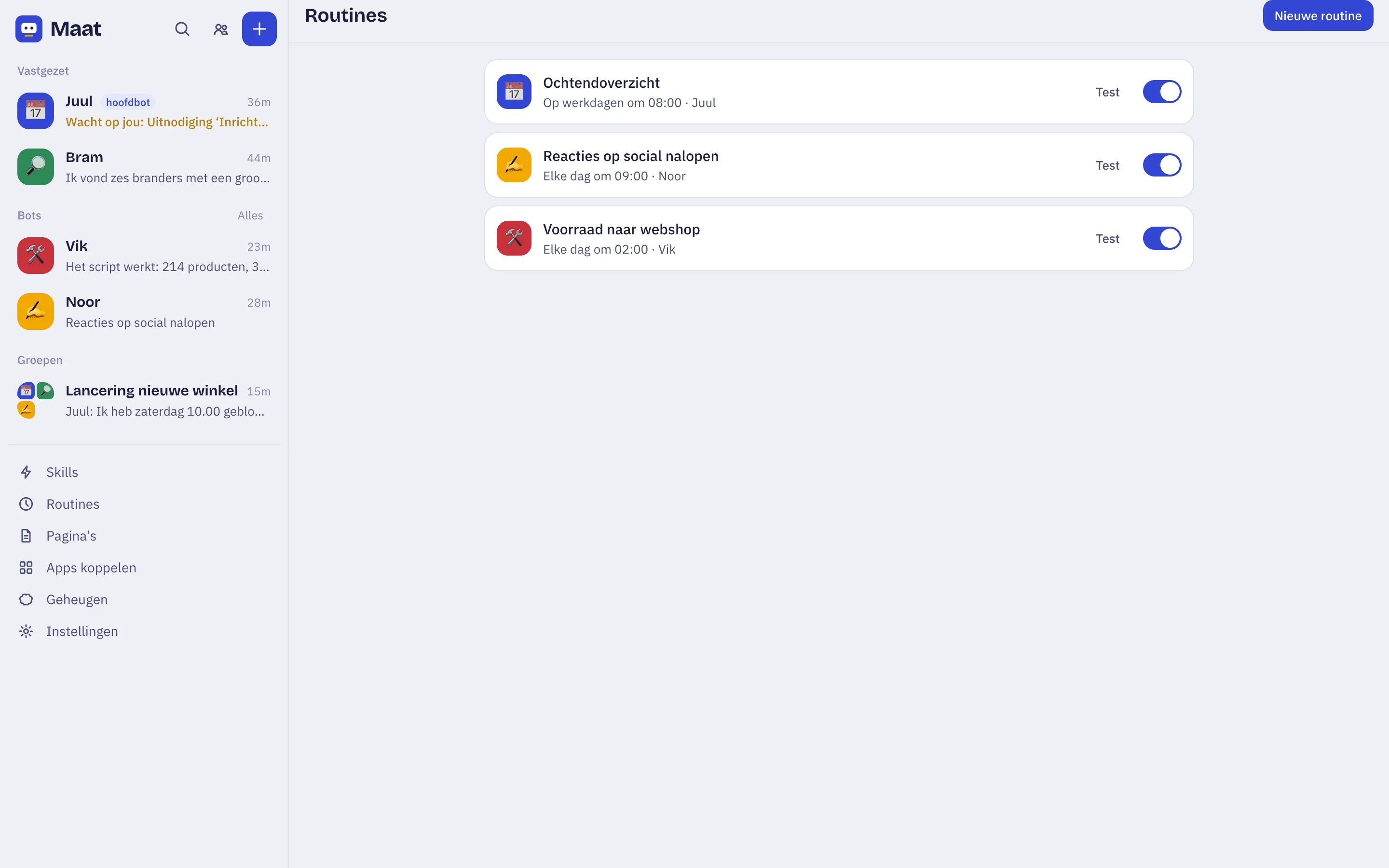Click the Alles link beside Bots

tap(250, 215)
